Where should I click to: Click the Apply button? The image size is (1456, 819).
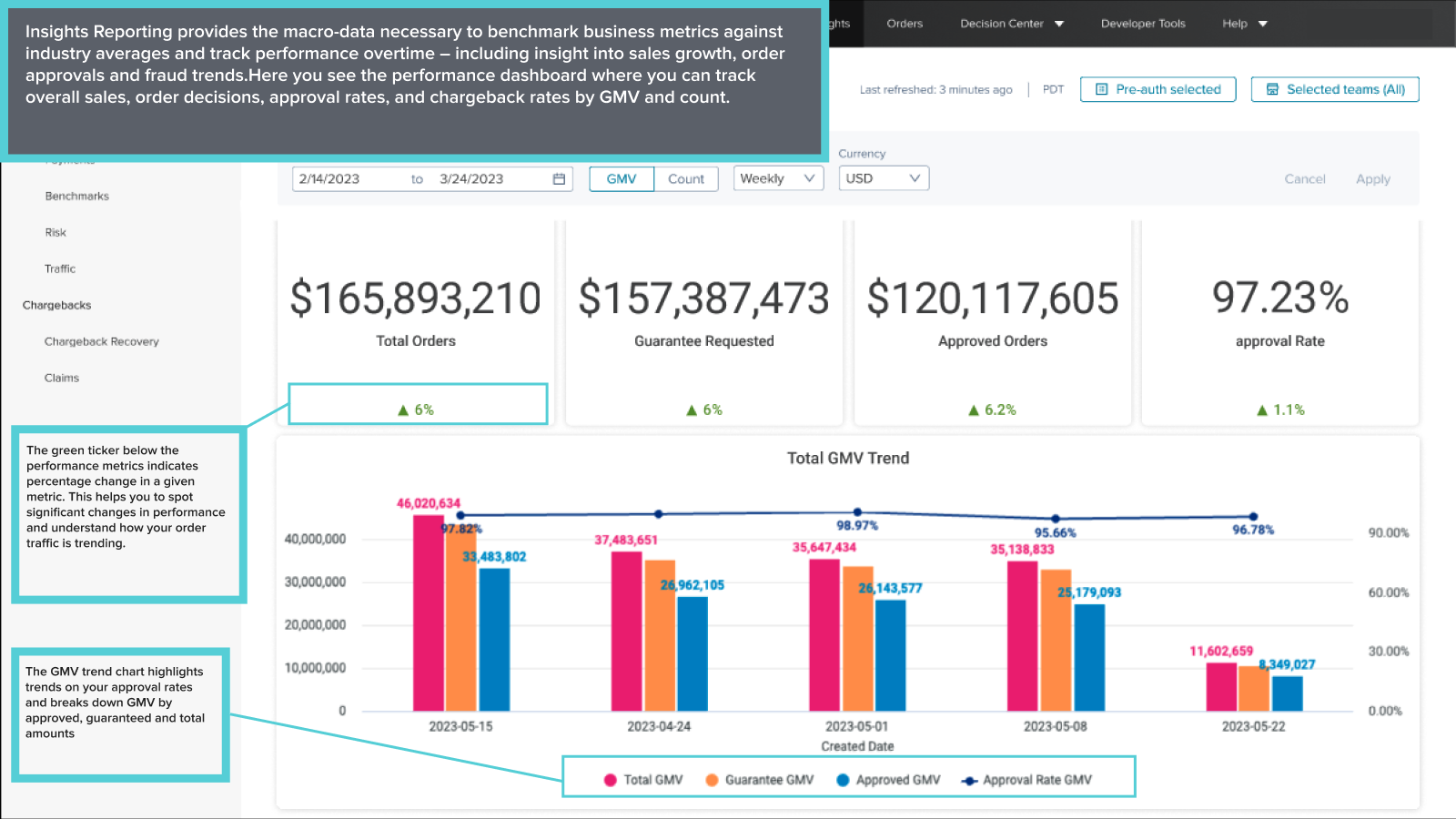coord(1372,179)
